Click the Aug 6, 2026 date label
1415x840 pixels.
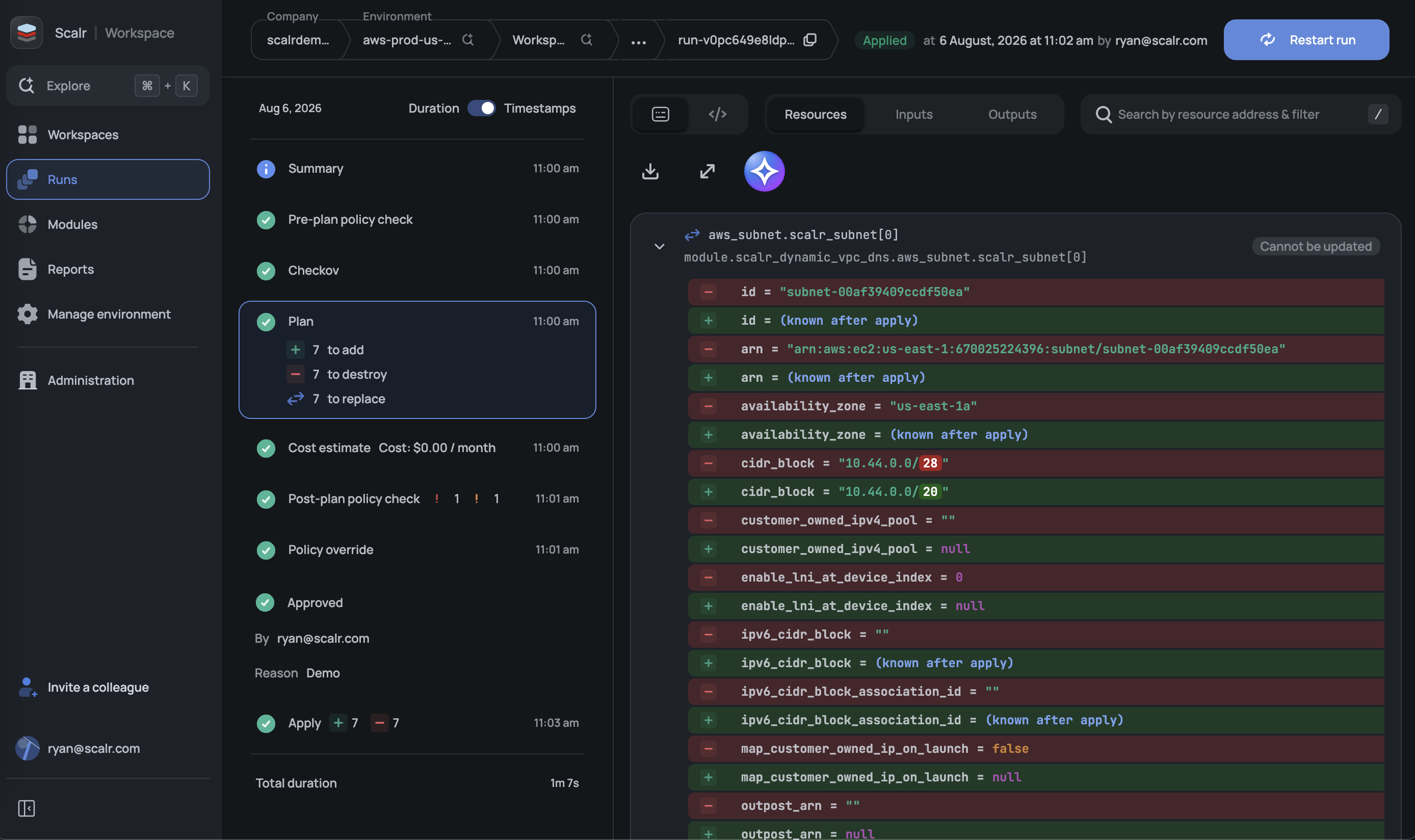point(290,108)
